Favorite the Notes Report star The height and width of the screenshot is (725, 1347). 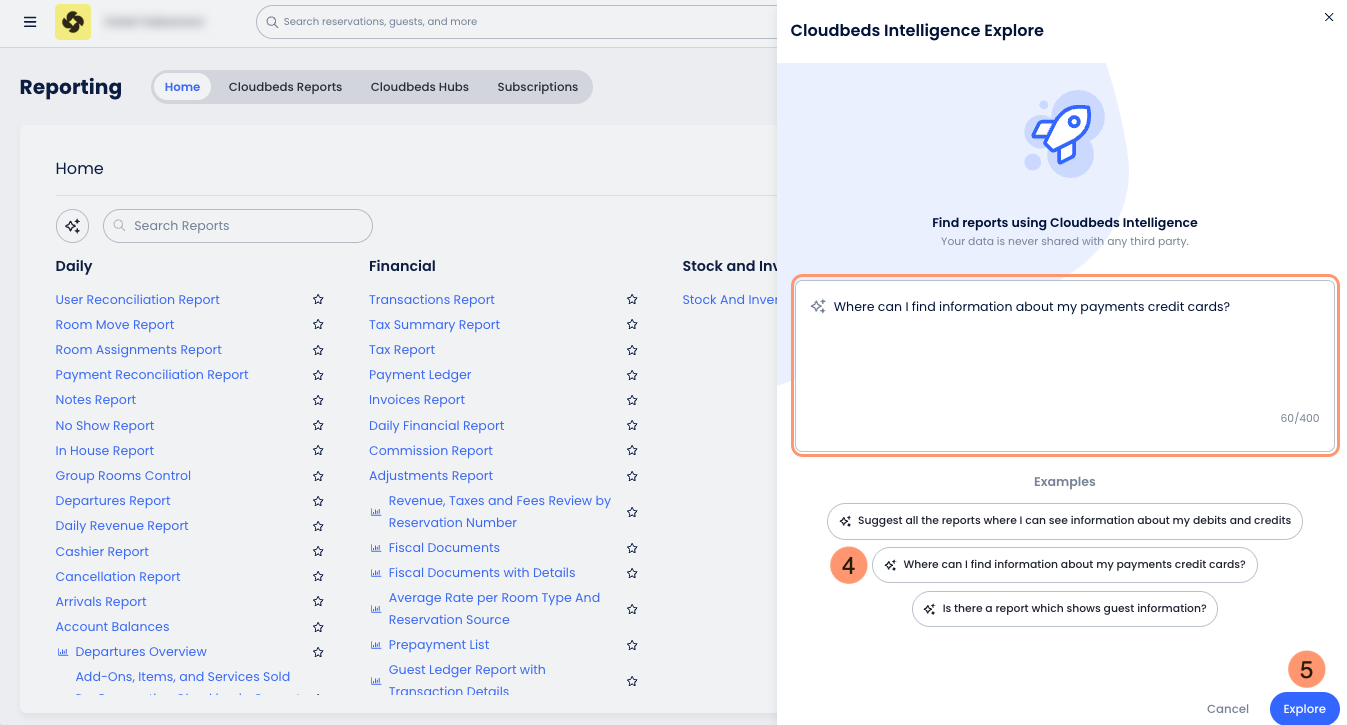[318, 400]
